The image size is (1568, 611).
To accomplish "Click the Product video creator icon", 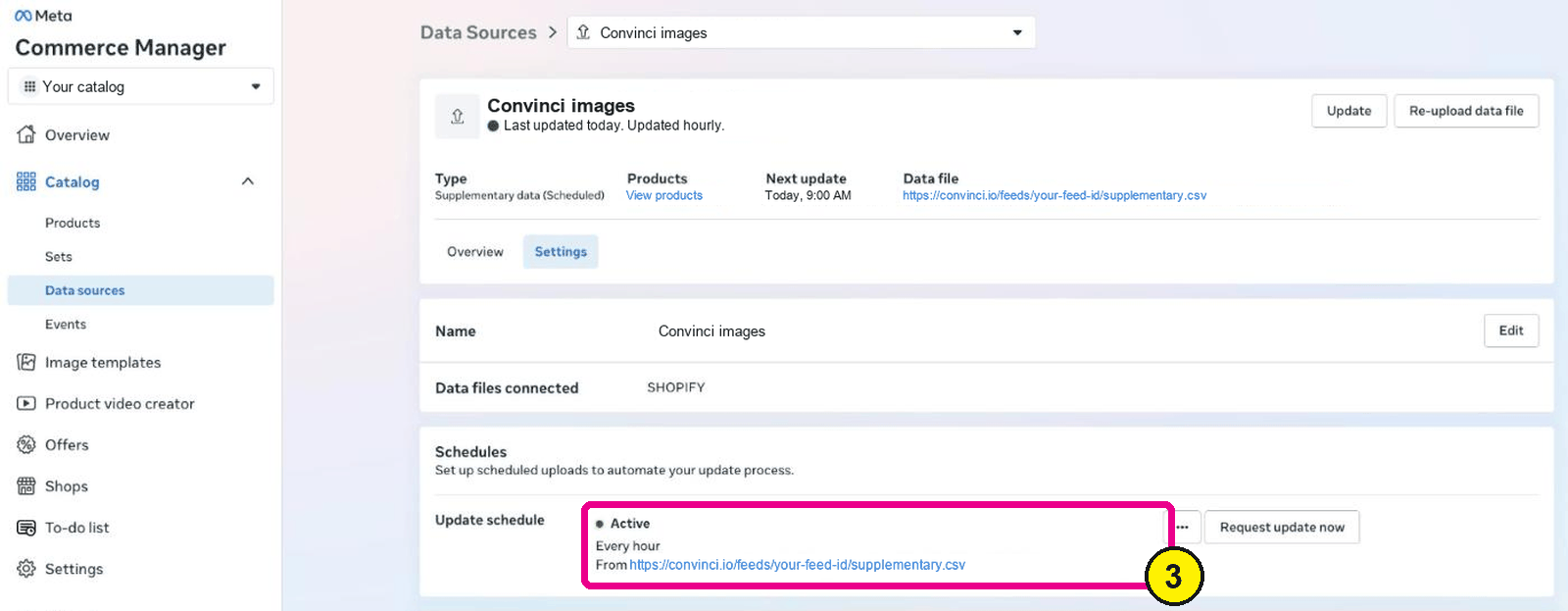I will [x=26, y=403].
